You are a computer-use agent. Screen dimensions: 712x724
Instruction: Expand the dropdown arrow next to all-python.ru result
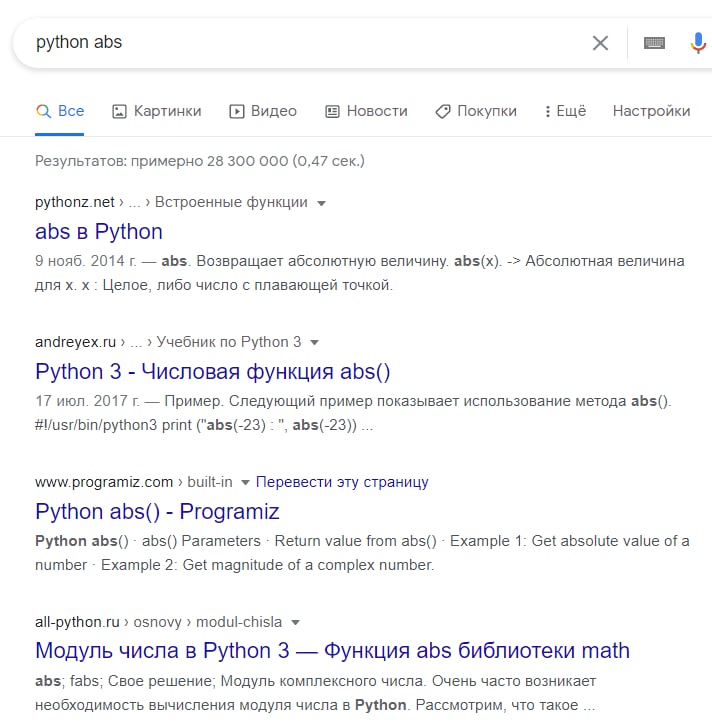pos(296,622)
